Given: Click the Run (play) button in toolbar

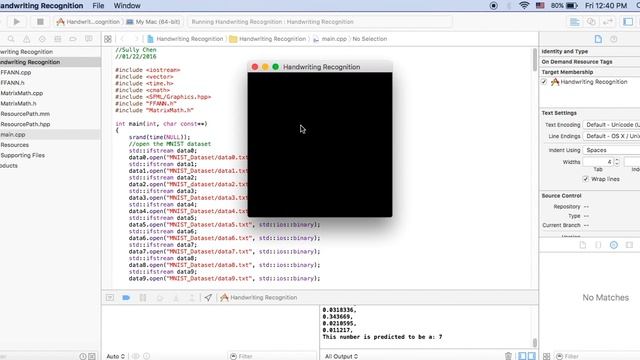Looking at the screenshot, I should tap(17, 22).
